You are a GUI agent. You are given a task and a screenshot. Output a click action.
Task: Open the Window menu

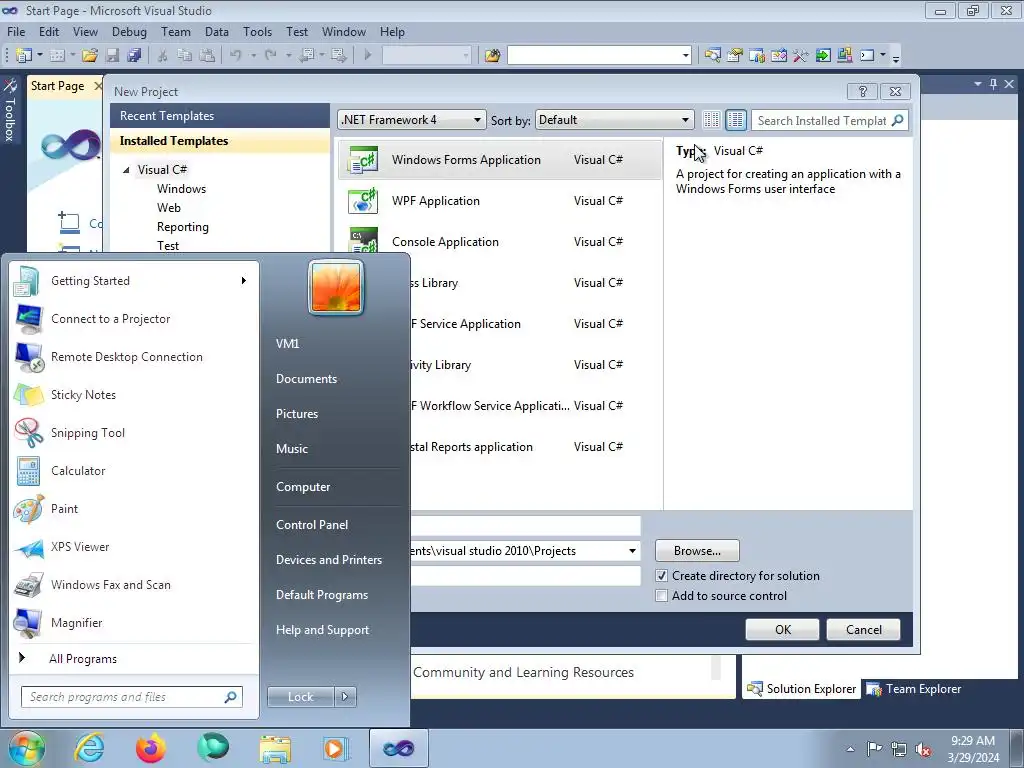344,31
